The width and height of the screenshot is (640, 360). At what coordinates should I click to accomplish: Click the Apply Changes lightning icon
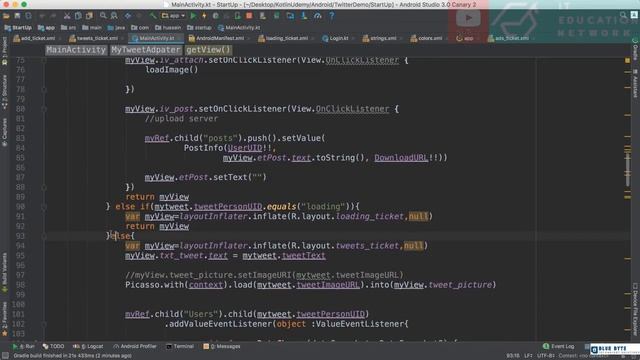click(204, 16)
